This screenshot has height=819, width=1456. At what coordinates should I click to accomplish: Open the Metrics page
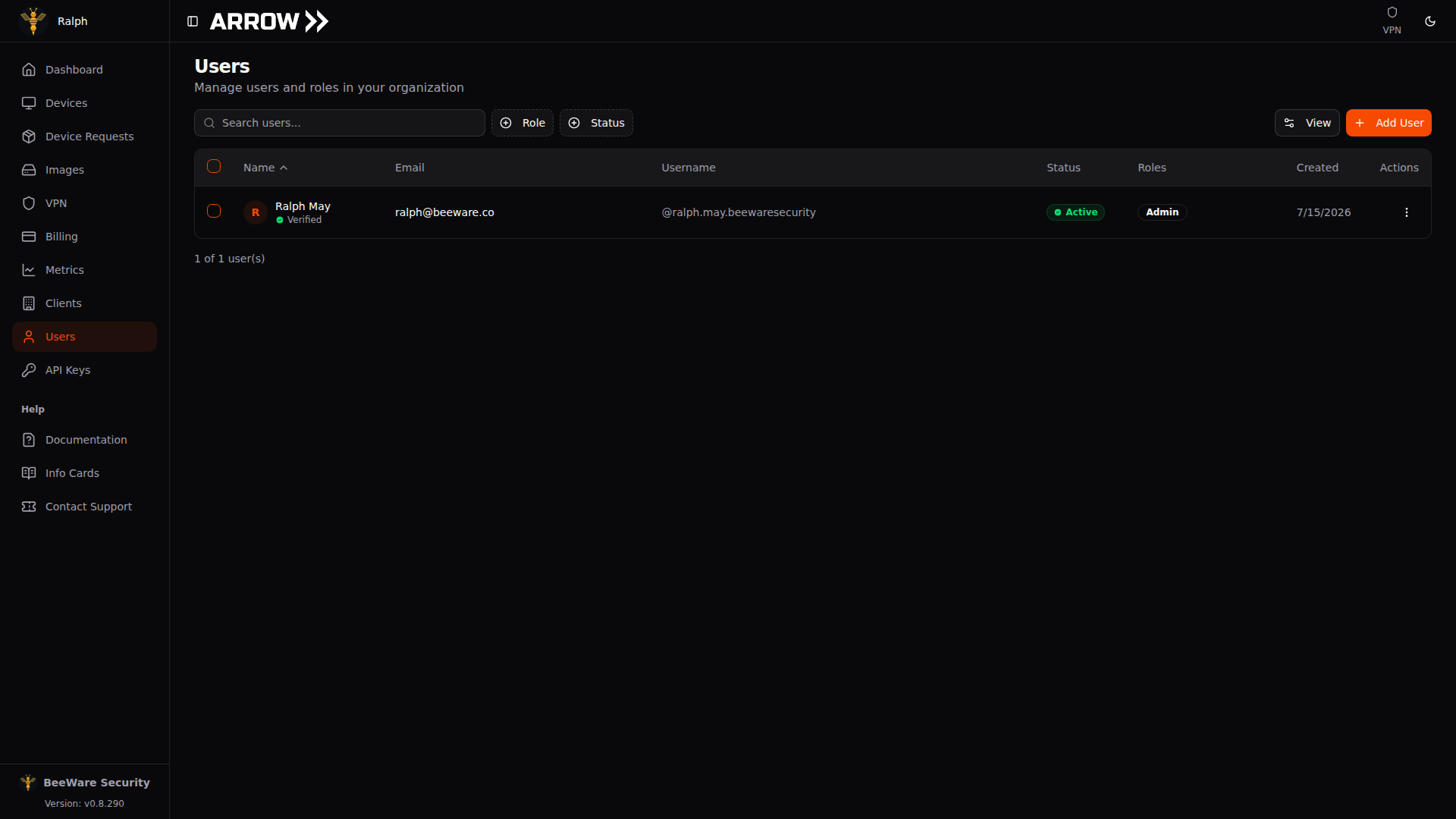coord(84,270)
